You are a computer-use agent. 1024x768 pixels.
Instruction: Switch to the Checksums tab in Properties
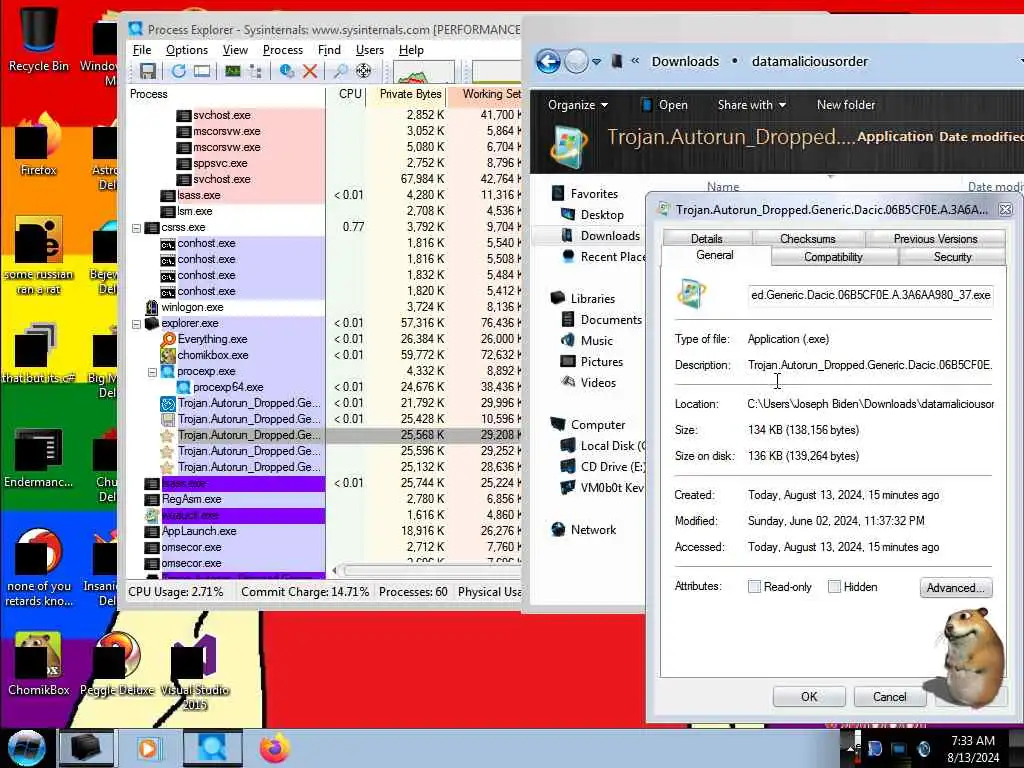(x=808, y=238)
